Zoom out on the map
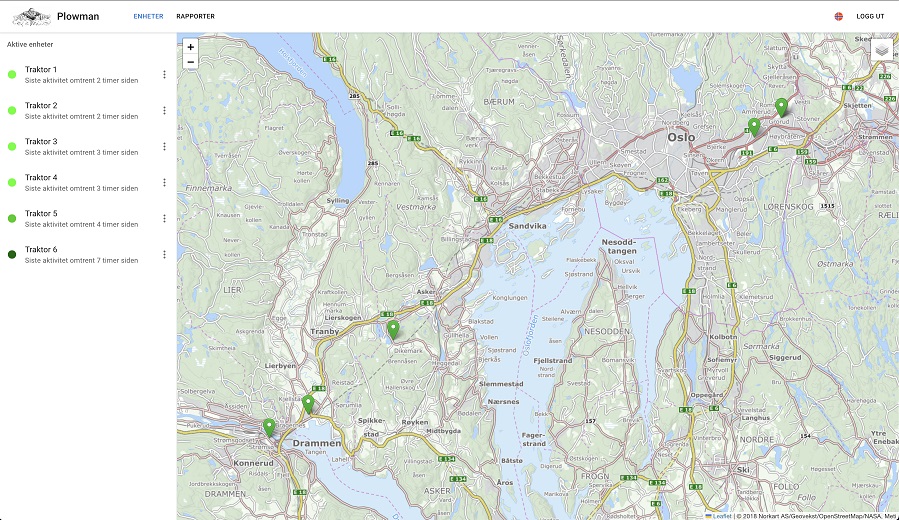 pos(190,62)
